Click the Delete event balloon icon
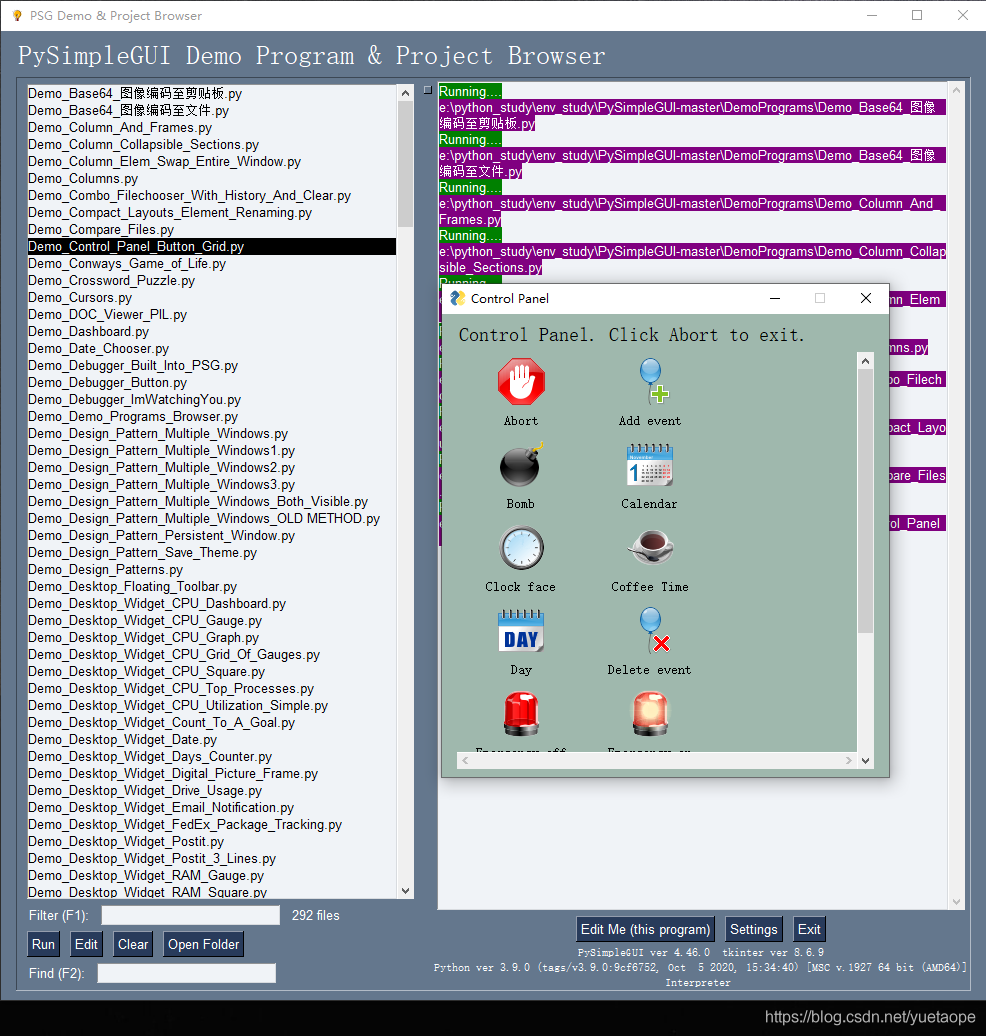986x1036 pixels. (x=654, y=630)
